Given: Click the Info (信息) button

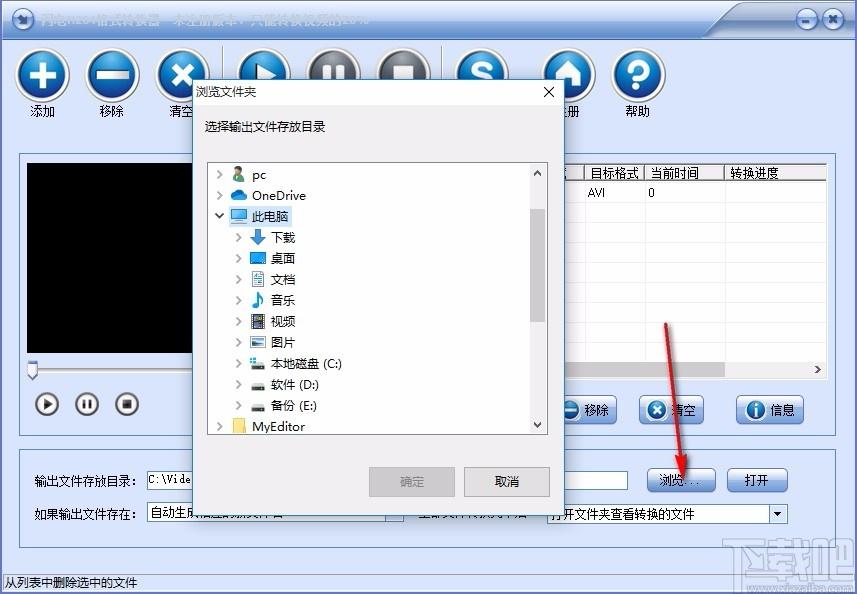Looking at the screenshot, I should point(770,410).
